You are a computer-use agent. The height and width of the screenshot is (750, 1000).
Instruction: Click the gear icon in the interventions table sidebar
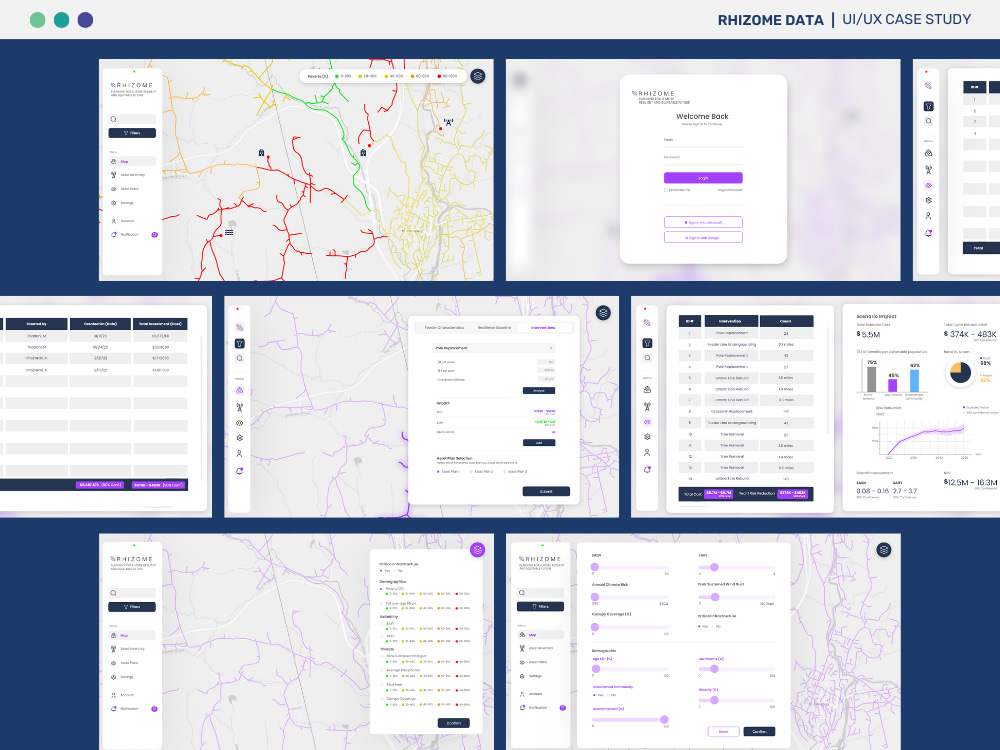[647, 437]
